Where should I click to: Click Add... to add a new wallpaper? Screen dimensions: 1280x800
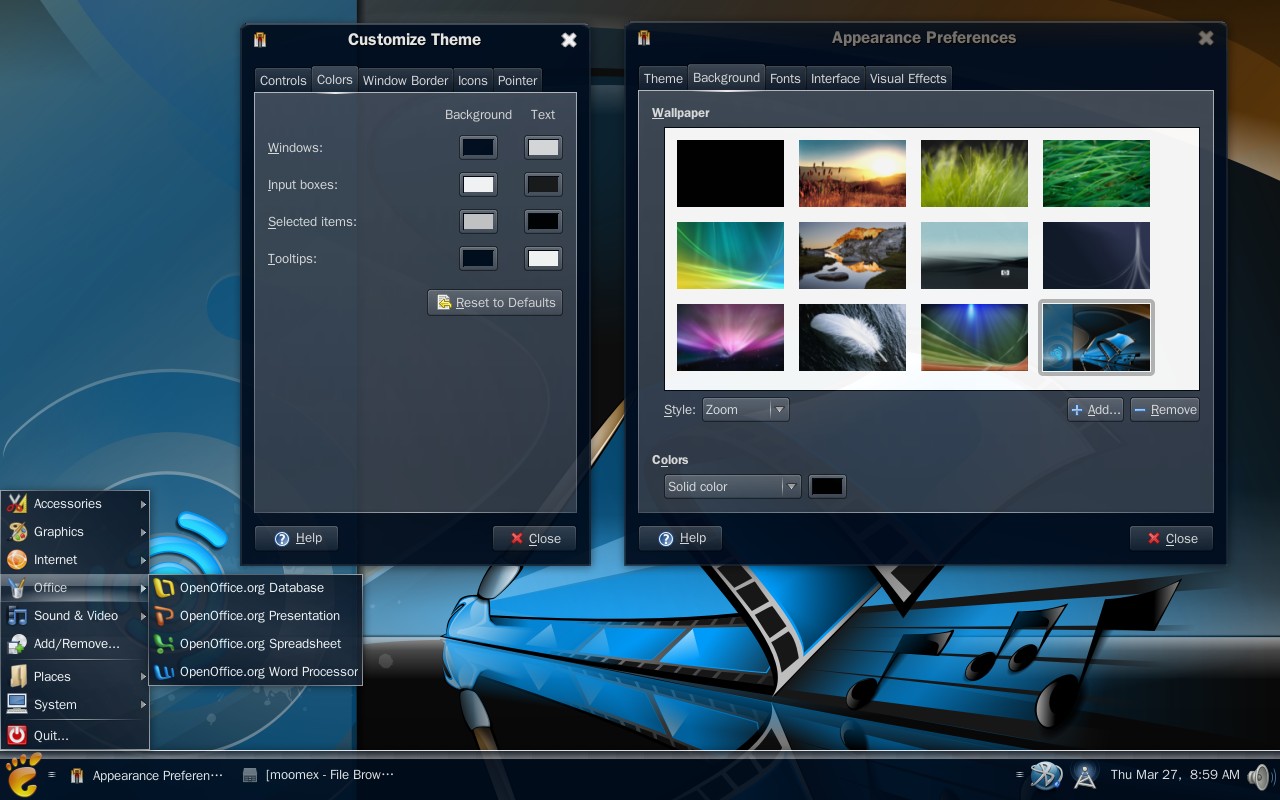tap(1094, 409)
